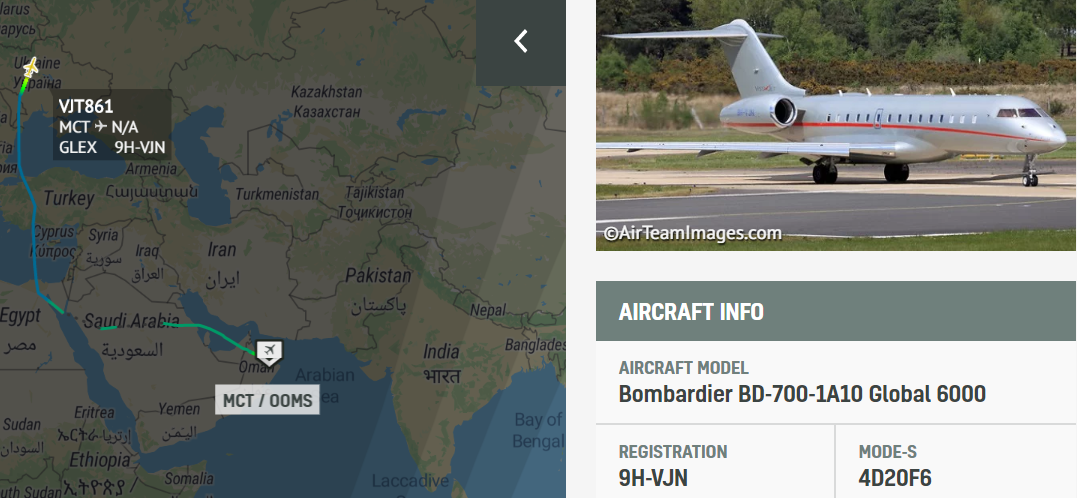This screenshot has height=498, width=1077.
Task: Select the VJT861 callsign in flight label
Action: (86, 106)
